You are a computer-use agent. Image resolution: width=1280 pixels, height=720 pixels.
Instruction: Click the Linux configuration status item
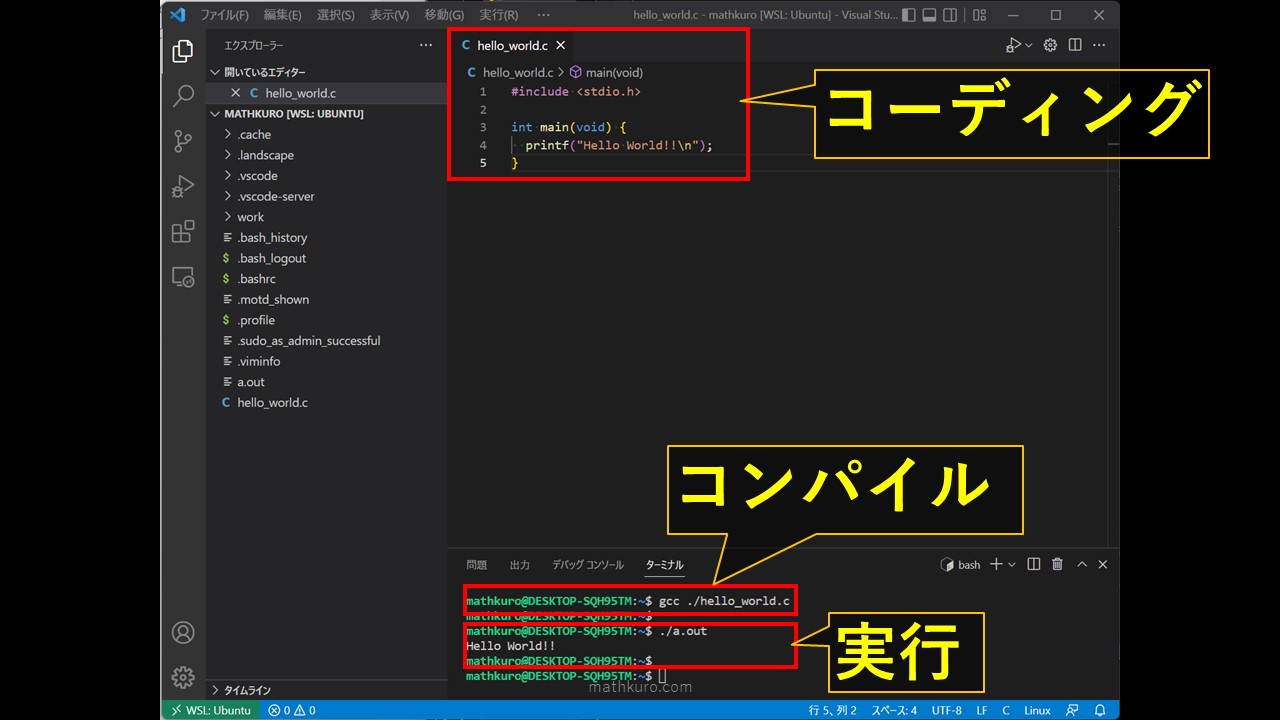pos(1038,710)
